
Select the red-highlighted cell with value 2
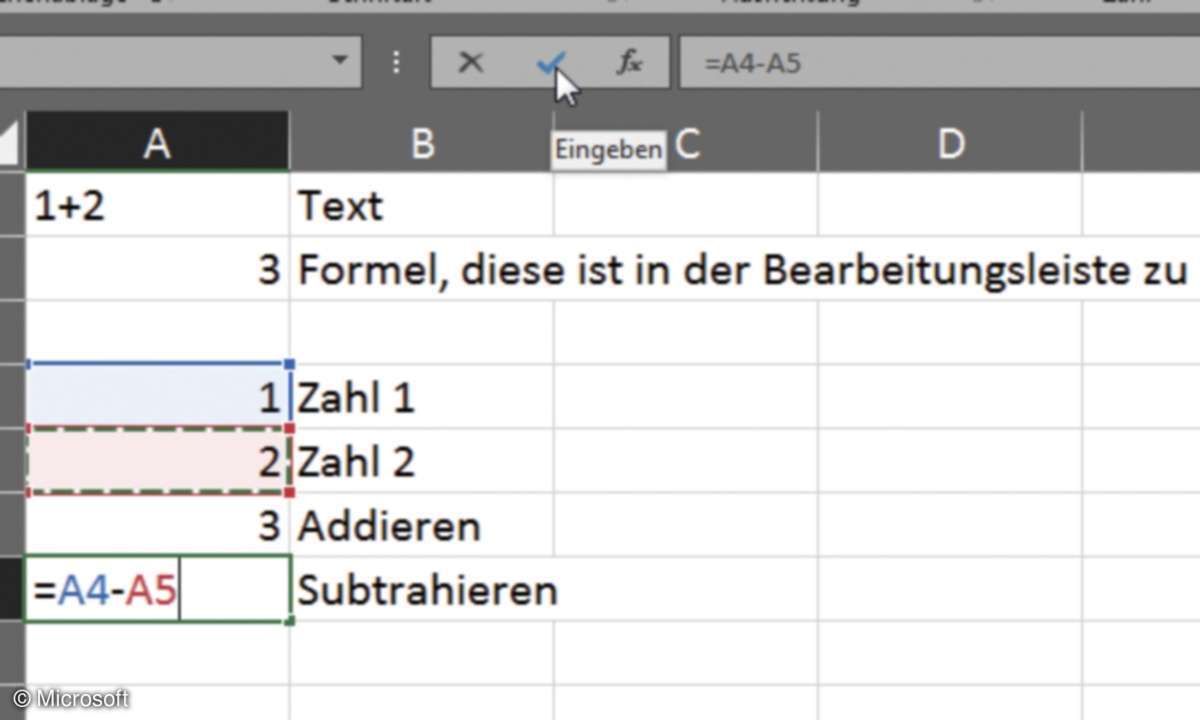(157, 462)
